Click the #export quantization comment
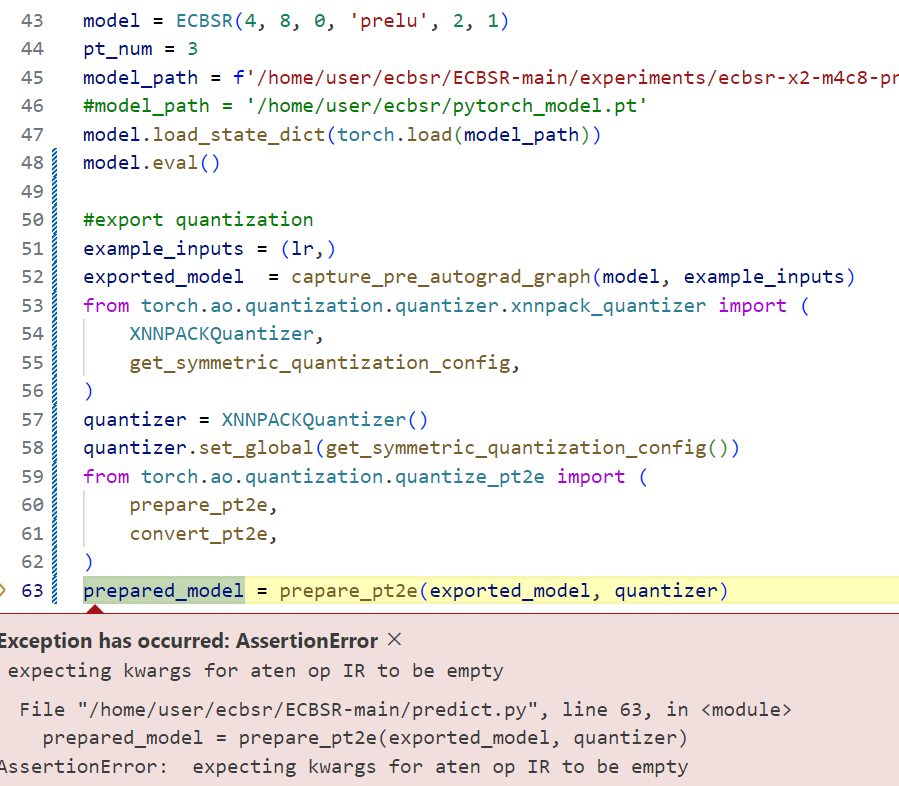Screen dimensions: 899x786 [x=198, y=220]
